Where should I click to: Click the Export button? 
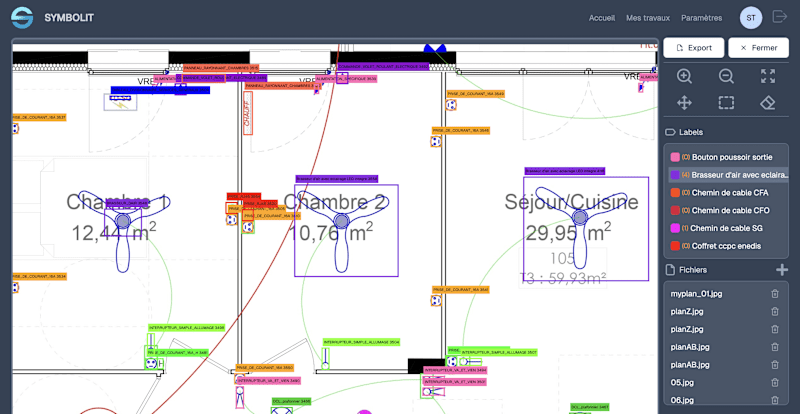pos(694,48)
